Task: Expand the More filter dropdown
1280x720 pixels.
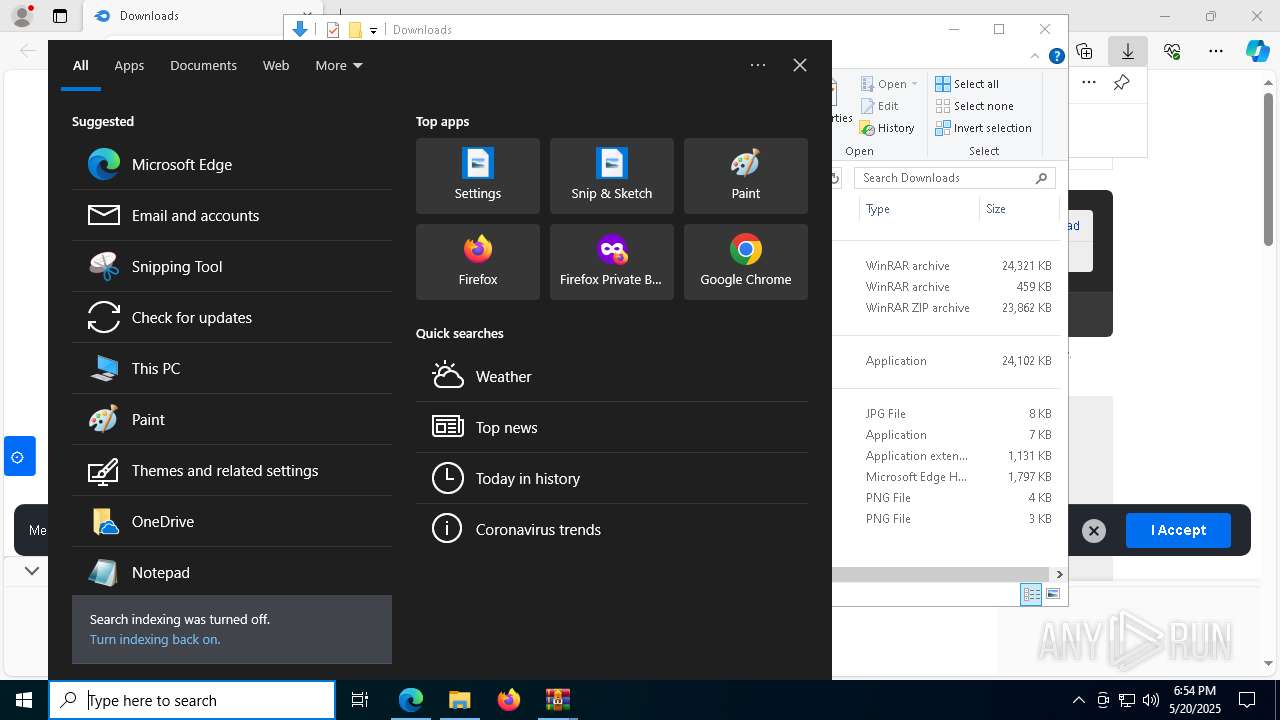Action: 339,65
